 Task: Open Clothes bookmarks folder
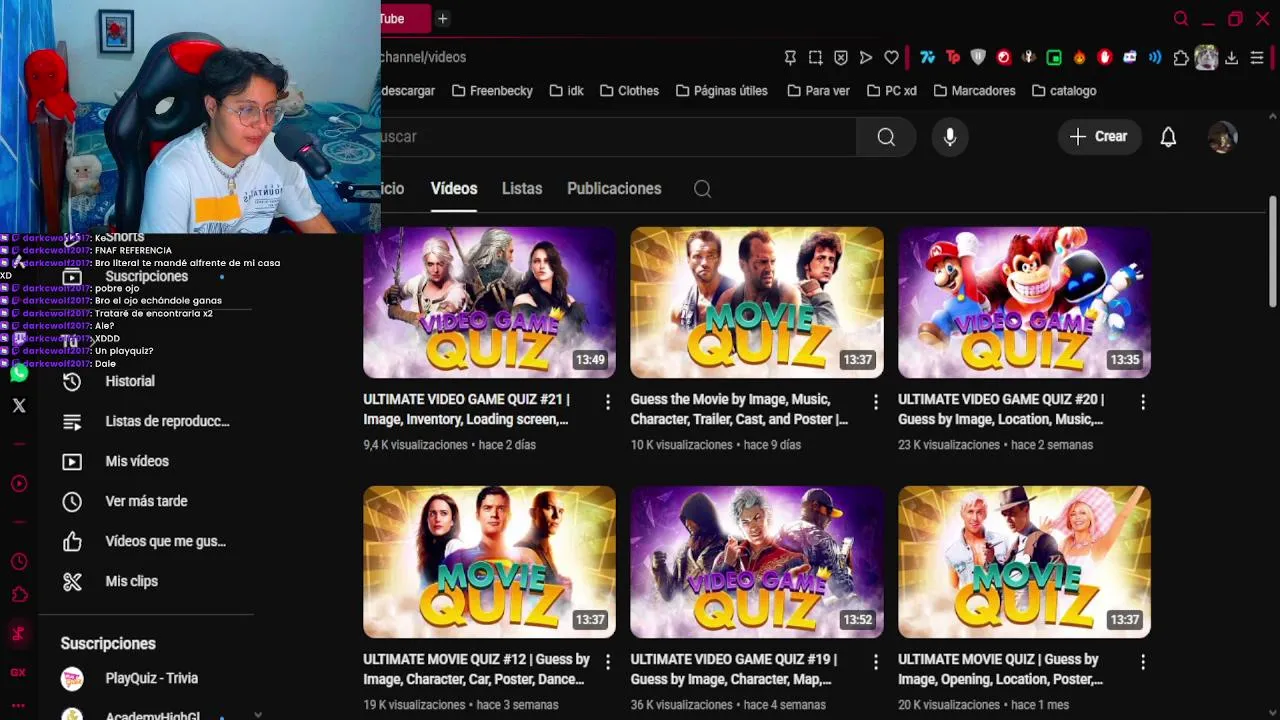point(629,91)
